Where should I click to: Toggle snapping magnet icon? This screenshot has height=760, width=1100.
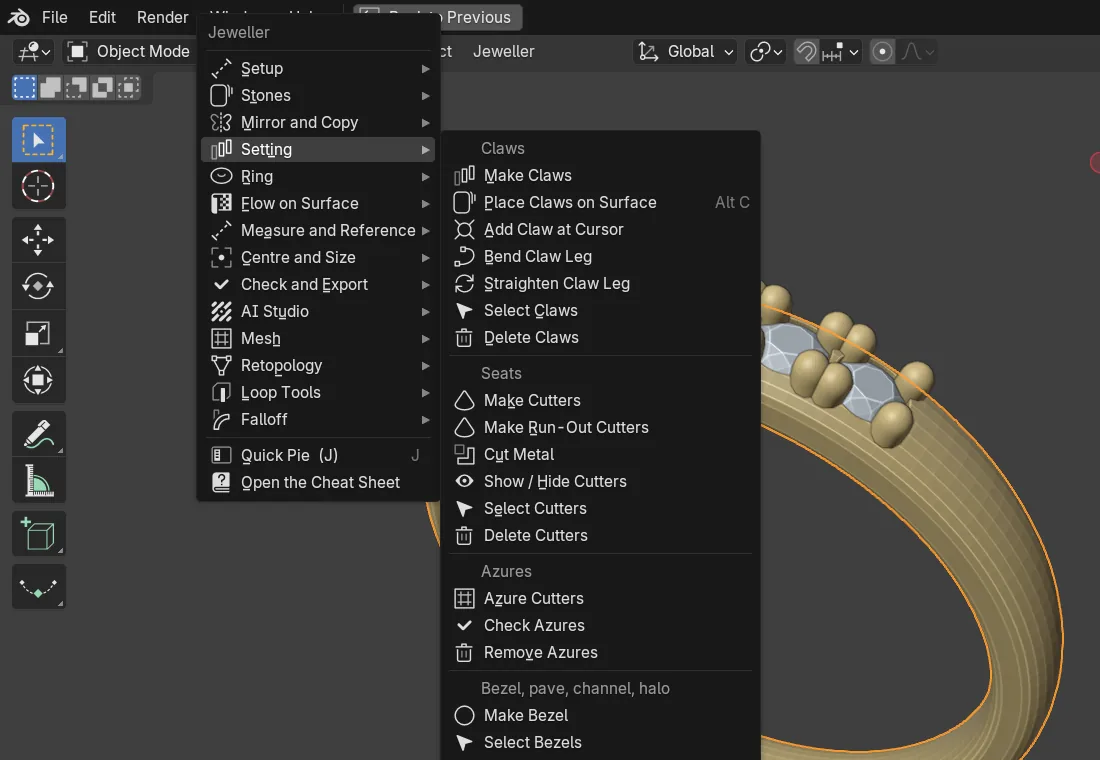[806, 51]
